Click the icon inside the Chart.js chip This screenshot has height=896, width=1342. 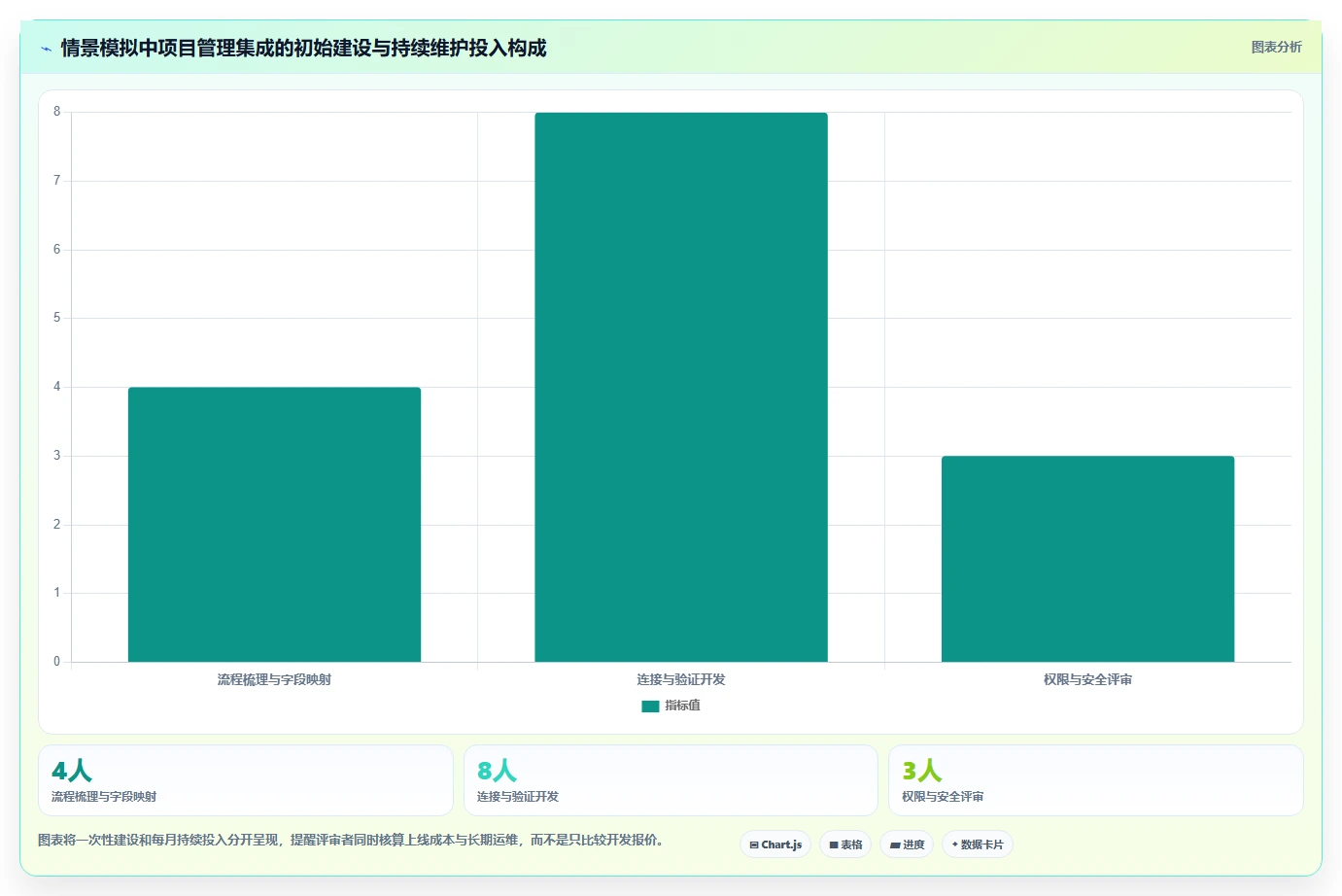pyautogui.click(x=754, y=845)
